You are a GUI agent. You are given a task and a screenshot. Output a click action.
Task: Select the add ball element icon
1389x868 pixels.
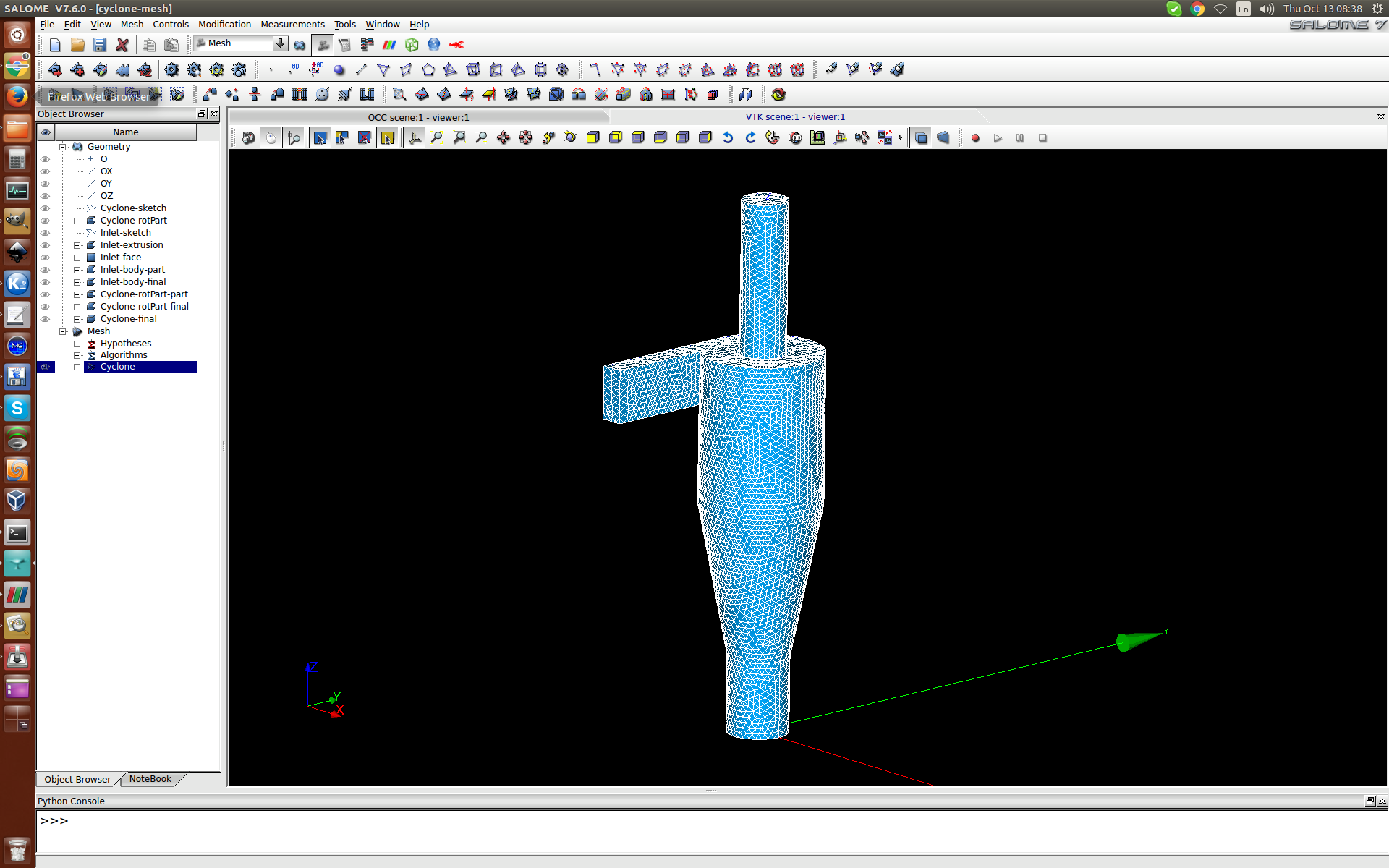click(339, 69)
